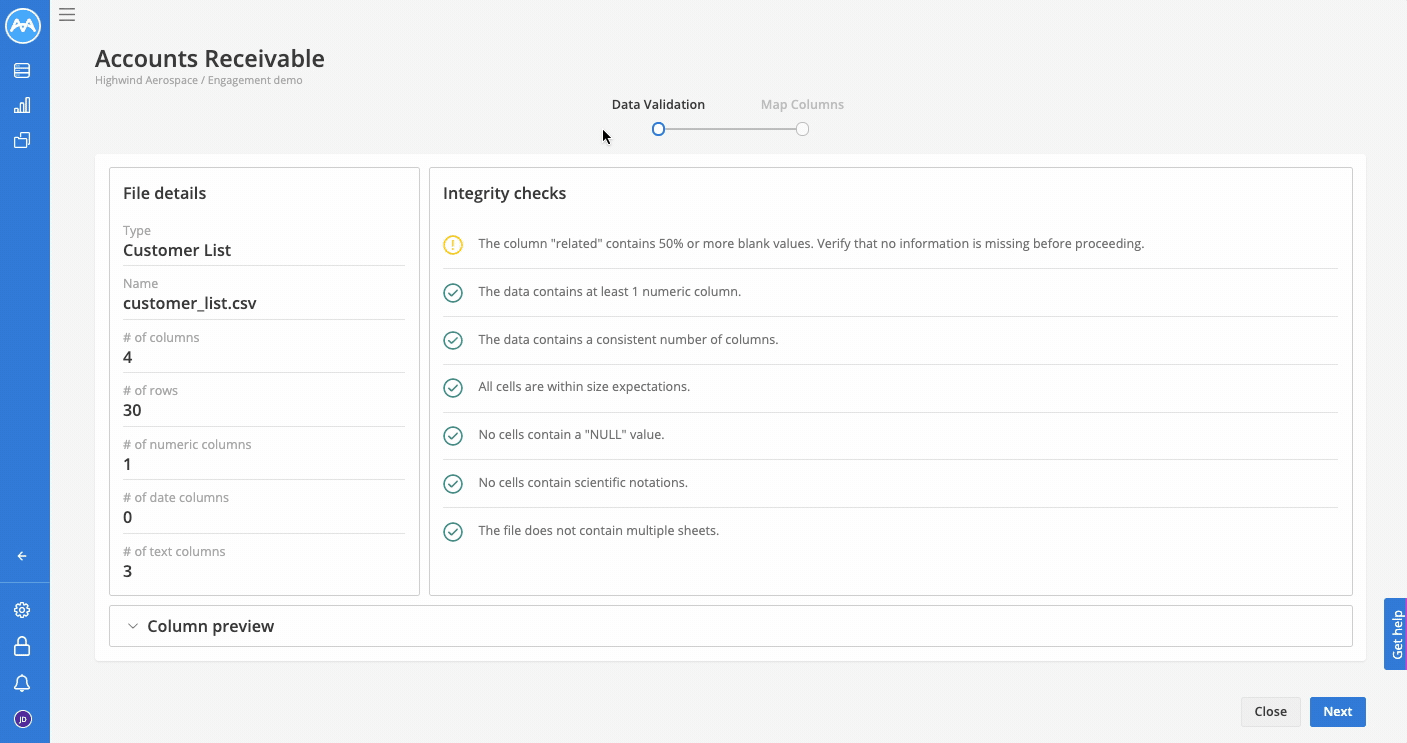The width and height of the screenshot is (1407, 743).
Task: Open the Get help side tab
Action: 1396,634
